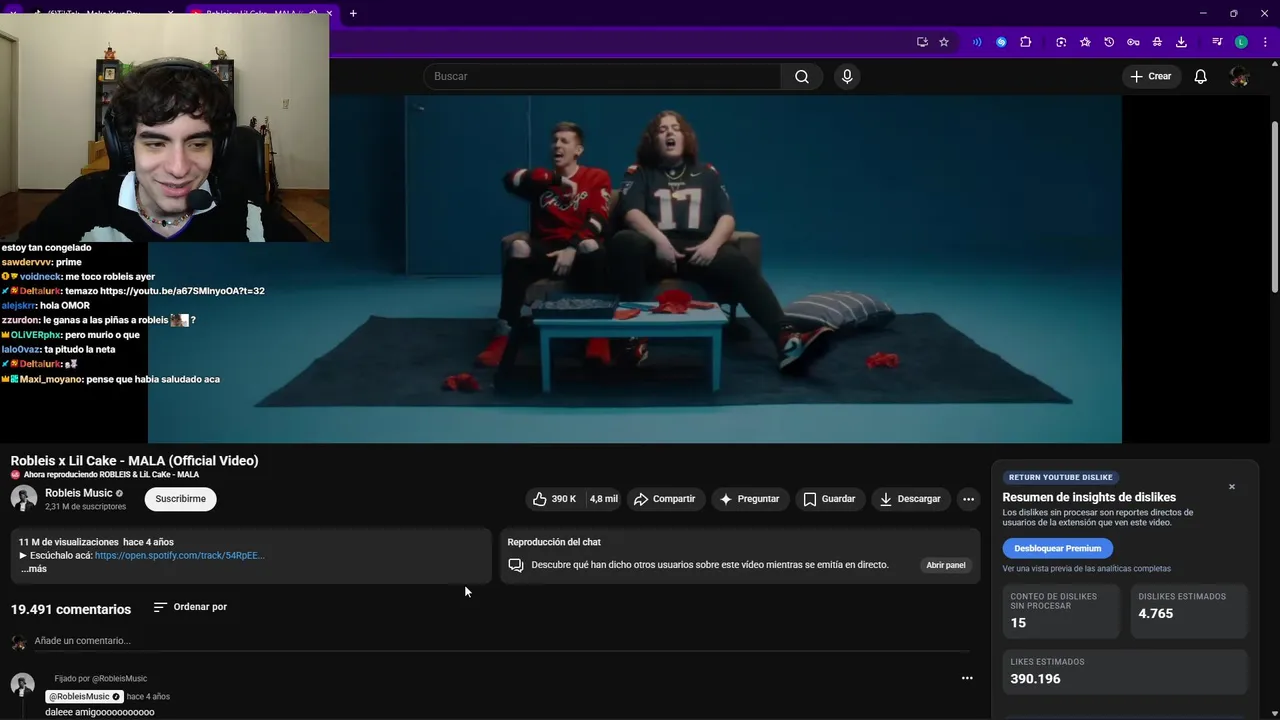Click the Crear button
Viewport: 1280px width, 720px height.
point(1151,77)
